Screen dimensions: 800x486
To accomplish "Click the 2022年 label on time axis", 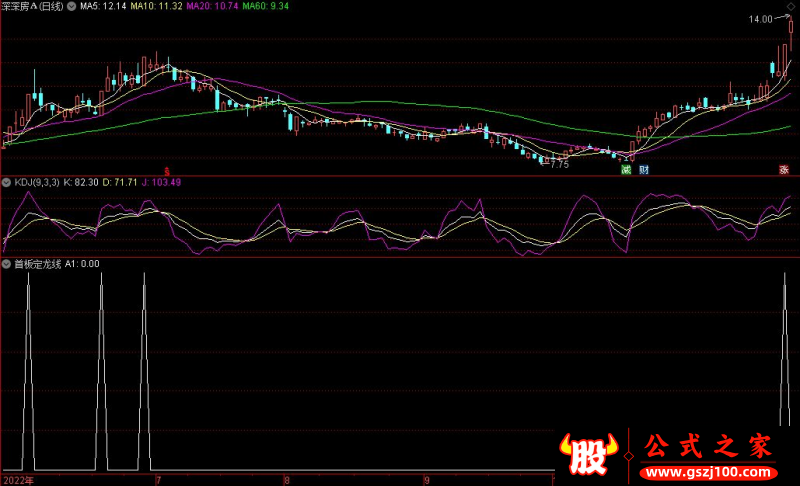I will click(x=18, y=479).
